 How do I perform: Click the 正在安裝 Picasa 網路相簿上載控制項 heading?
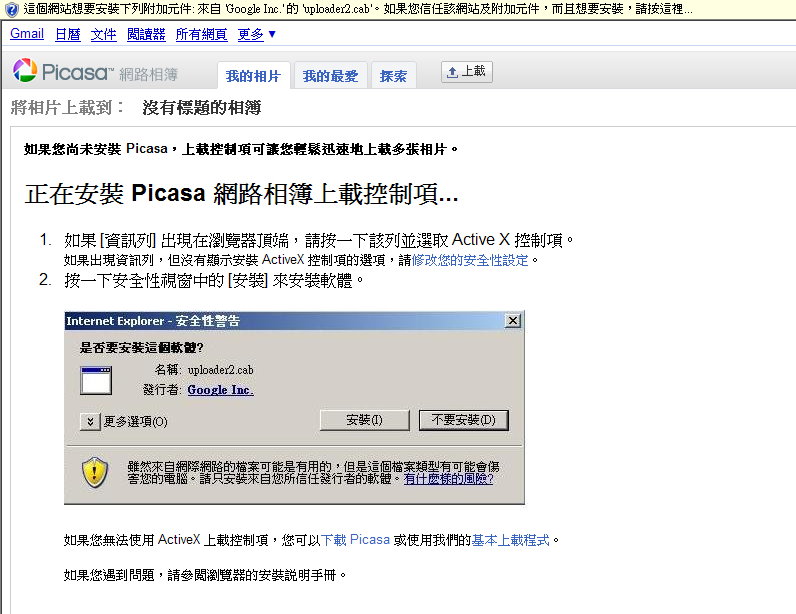[x=242, y=193]
